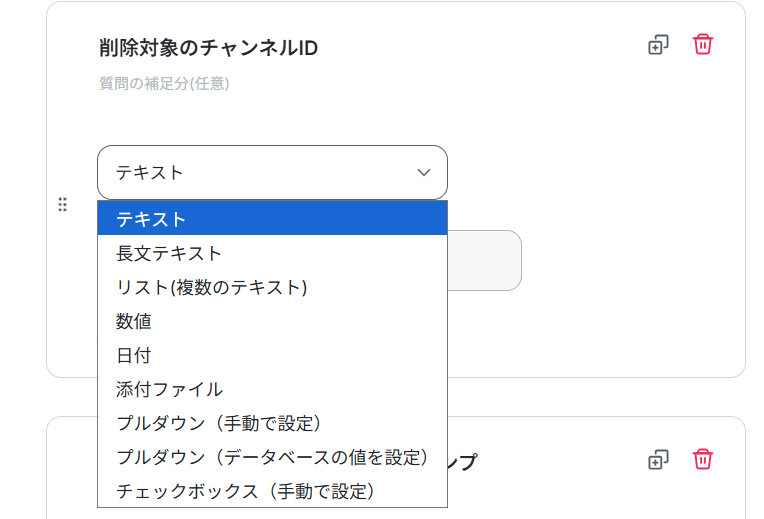
Task: Click the テキスト dropdown select box
Action: tap(272, 173)
